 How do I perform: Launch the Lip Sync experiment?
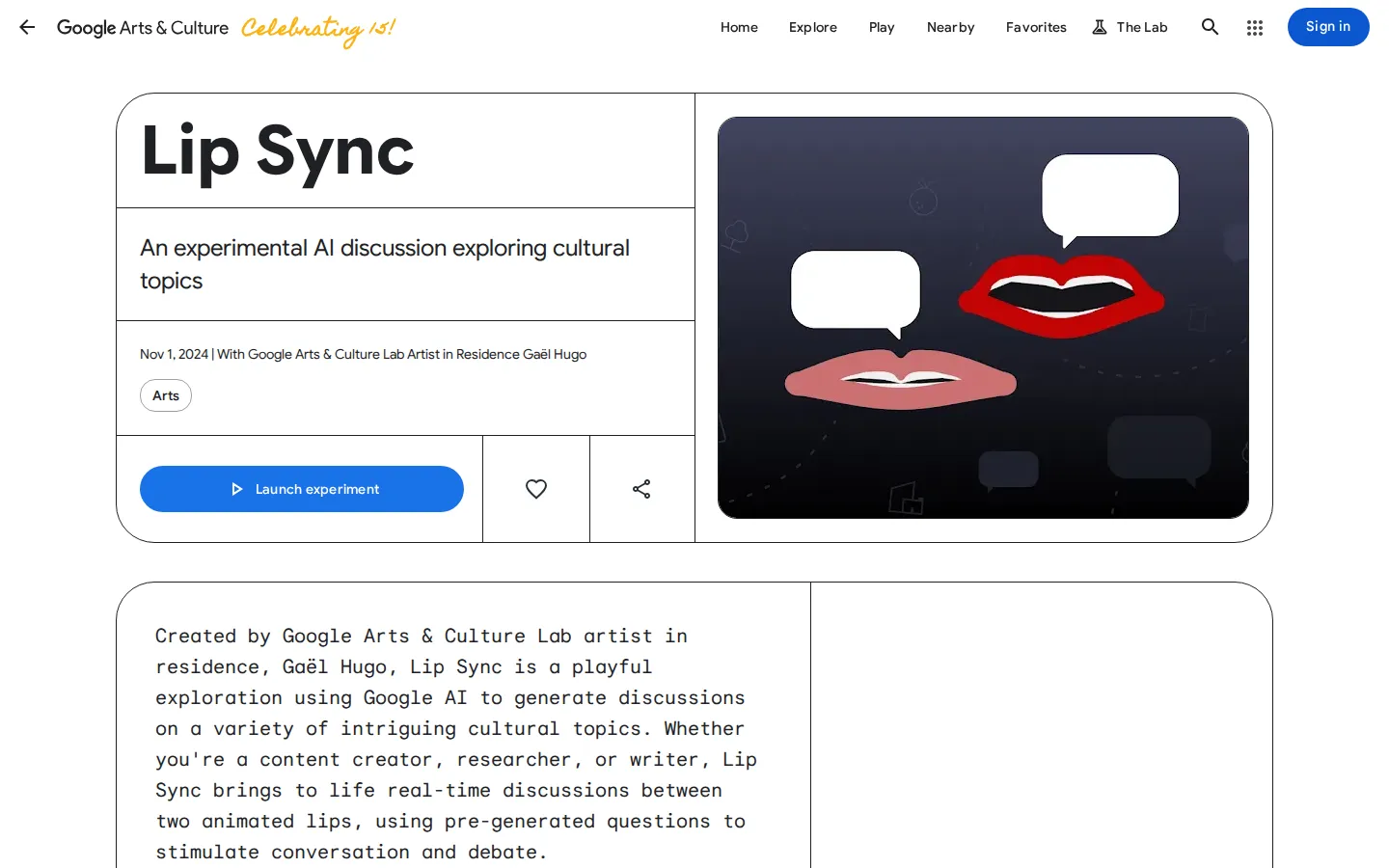(302, 489)
